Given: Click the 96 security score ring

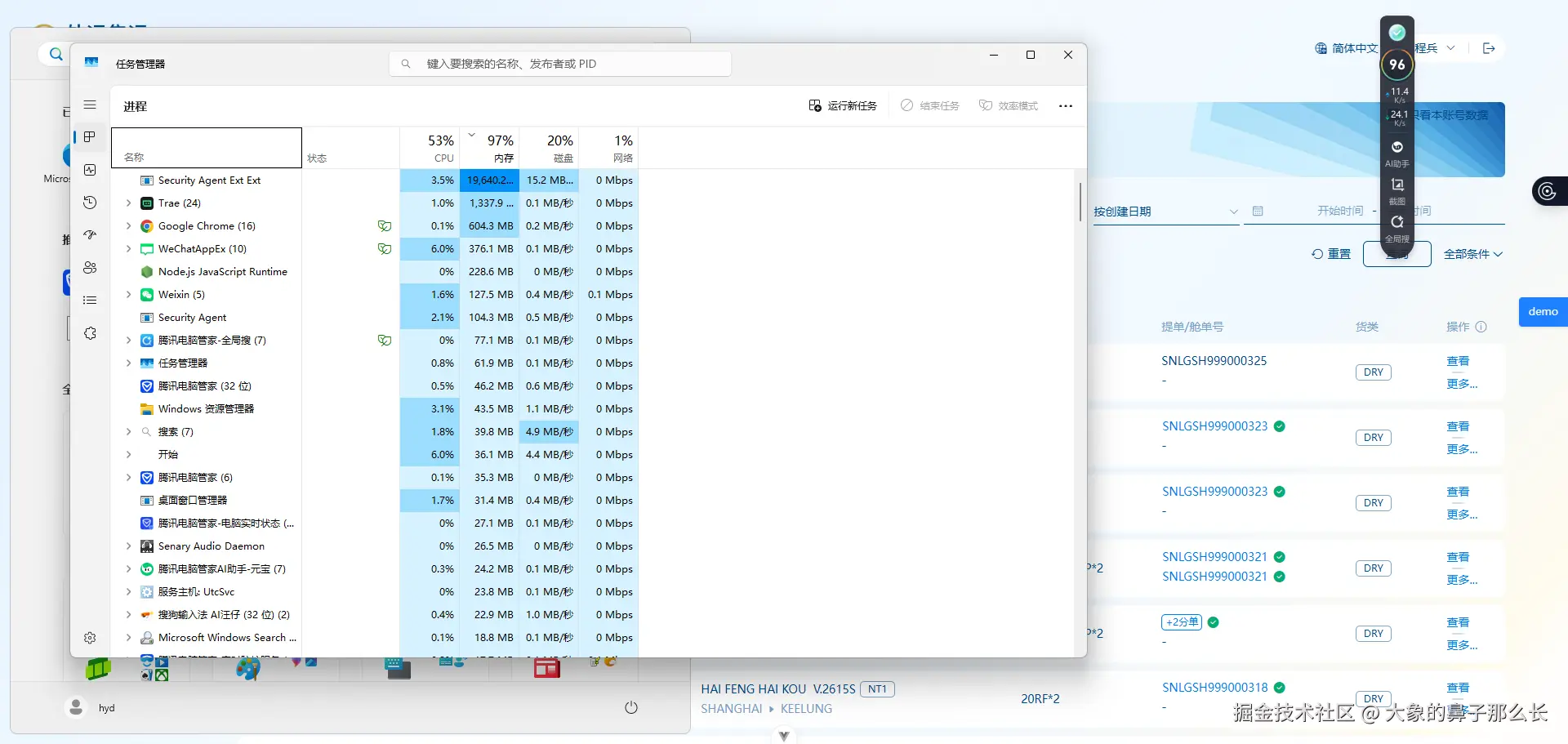Looking at the screenshot, I should click(1396, 64).
